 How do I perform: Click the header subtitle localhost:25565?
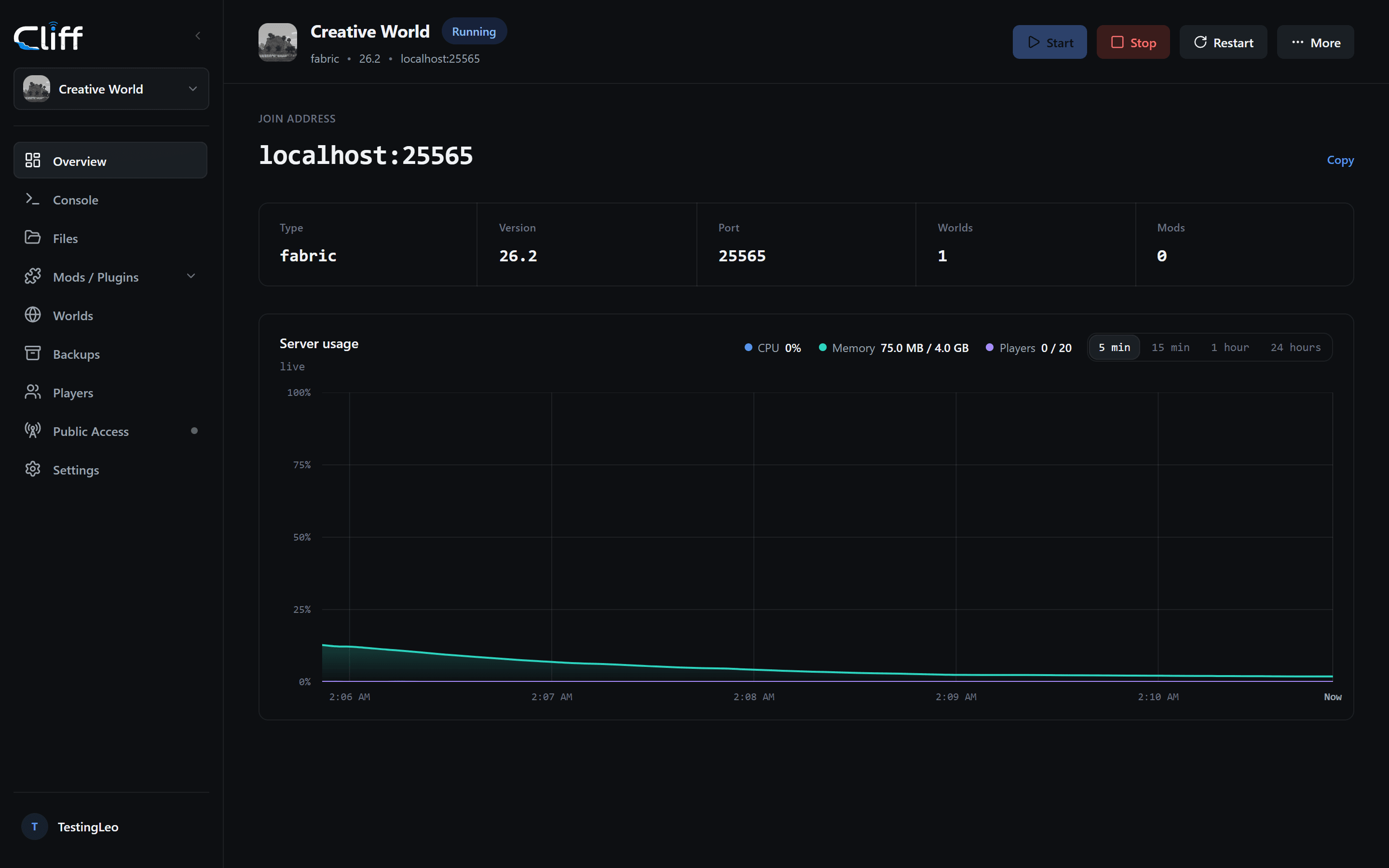tap(440, 58)
